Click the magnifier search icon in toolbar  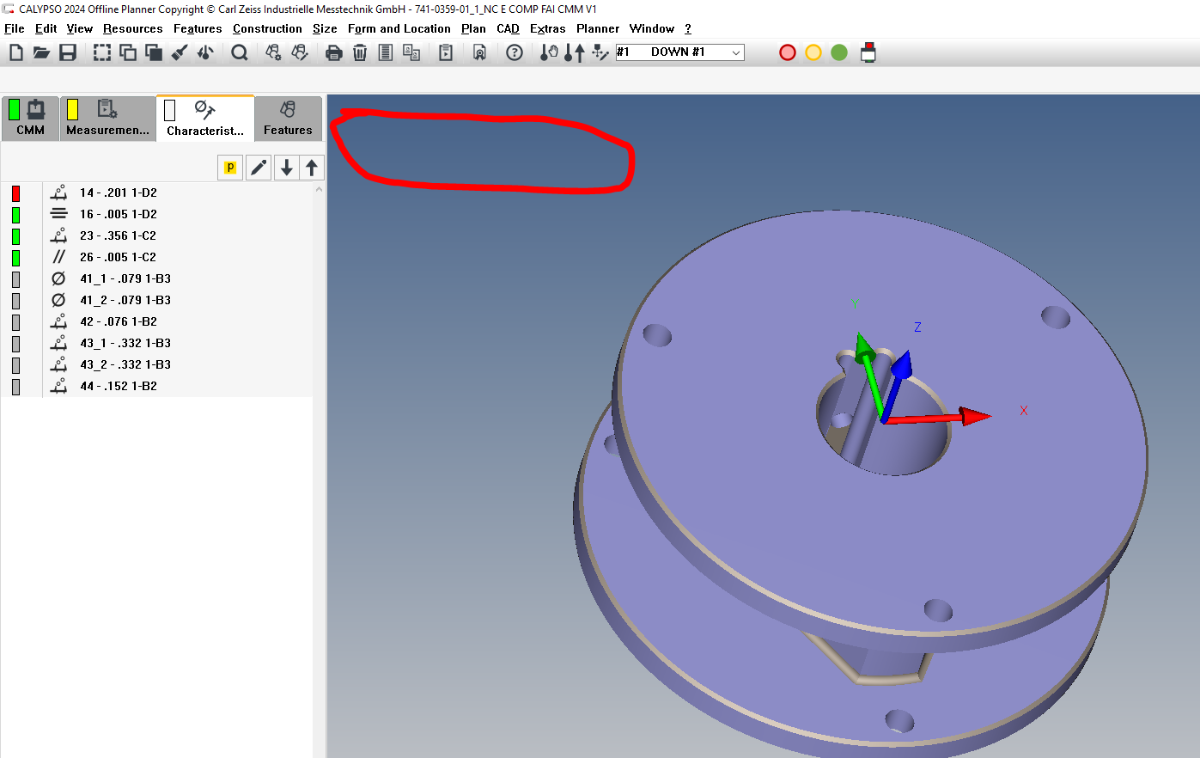click(239, 53)
